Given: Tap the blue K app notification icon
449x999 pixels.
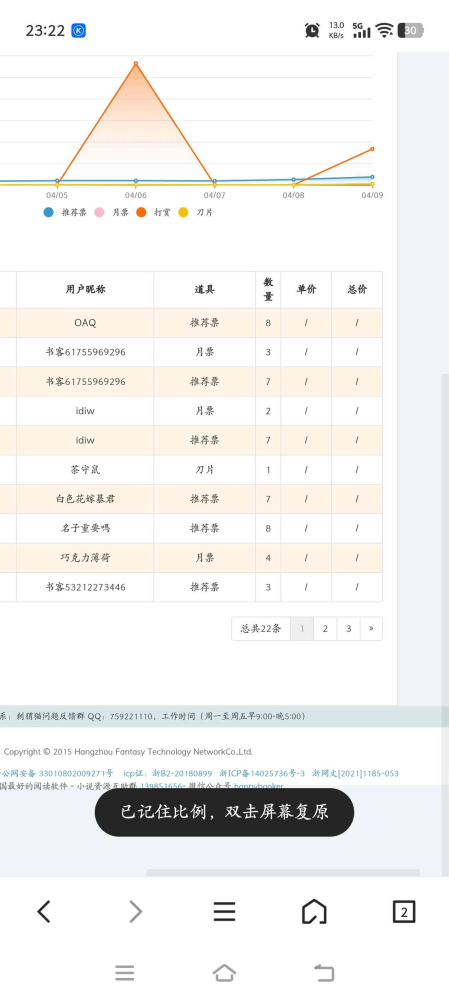Looking at the screenshot, I should pyautogui.click(x=78, y=31).
